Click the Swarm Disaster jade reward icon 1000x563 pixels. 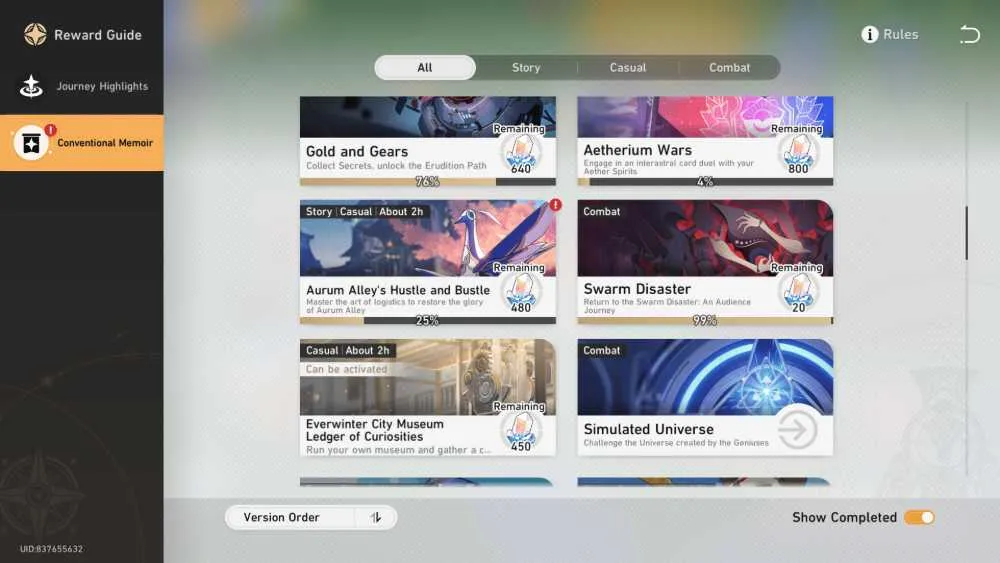pyautogui.click(x=798, y=293)
